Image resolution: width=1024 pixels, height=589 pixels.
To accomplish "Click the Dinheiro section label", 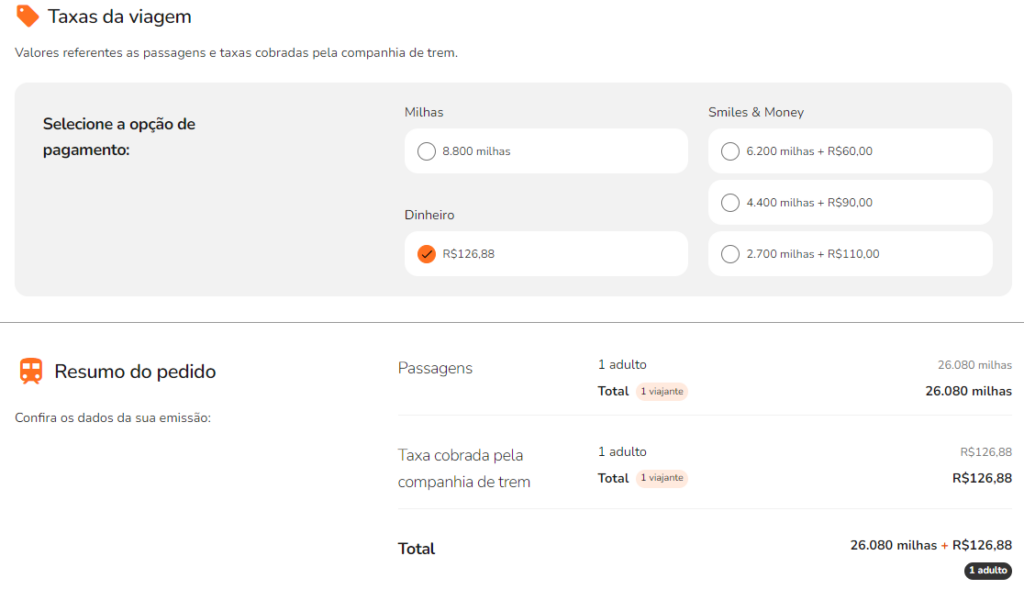I will 430,215.
